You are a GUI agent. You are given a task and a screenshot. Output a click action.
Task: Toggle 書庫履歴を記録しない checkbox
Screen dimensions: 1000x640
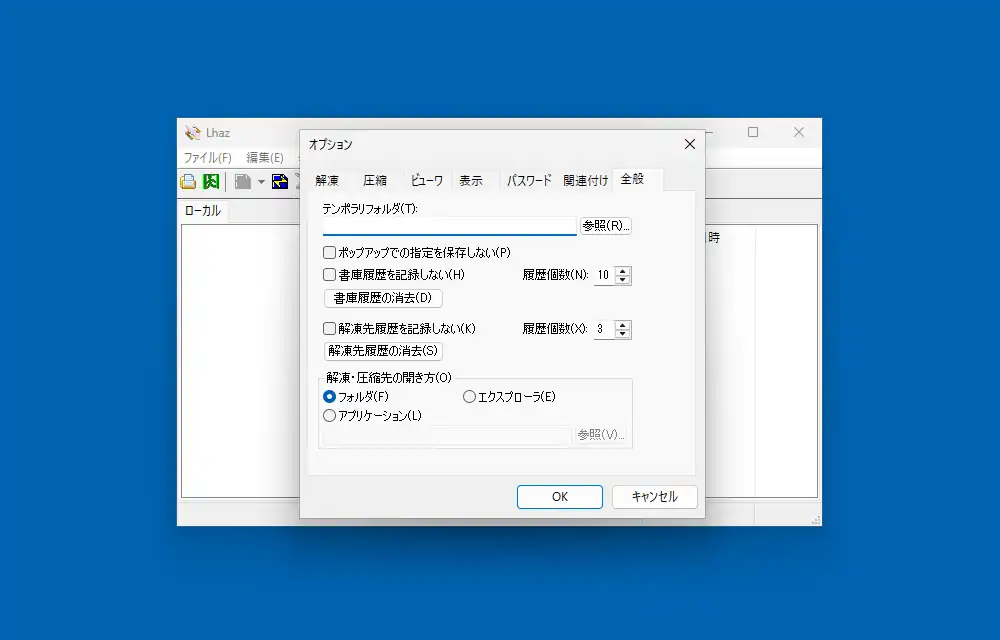coord(329,274)
